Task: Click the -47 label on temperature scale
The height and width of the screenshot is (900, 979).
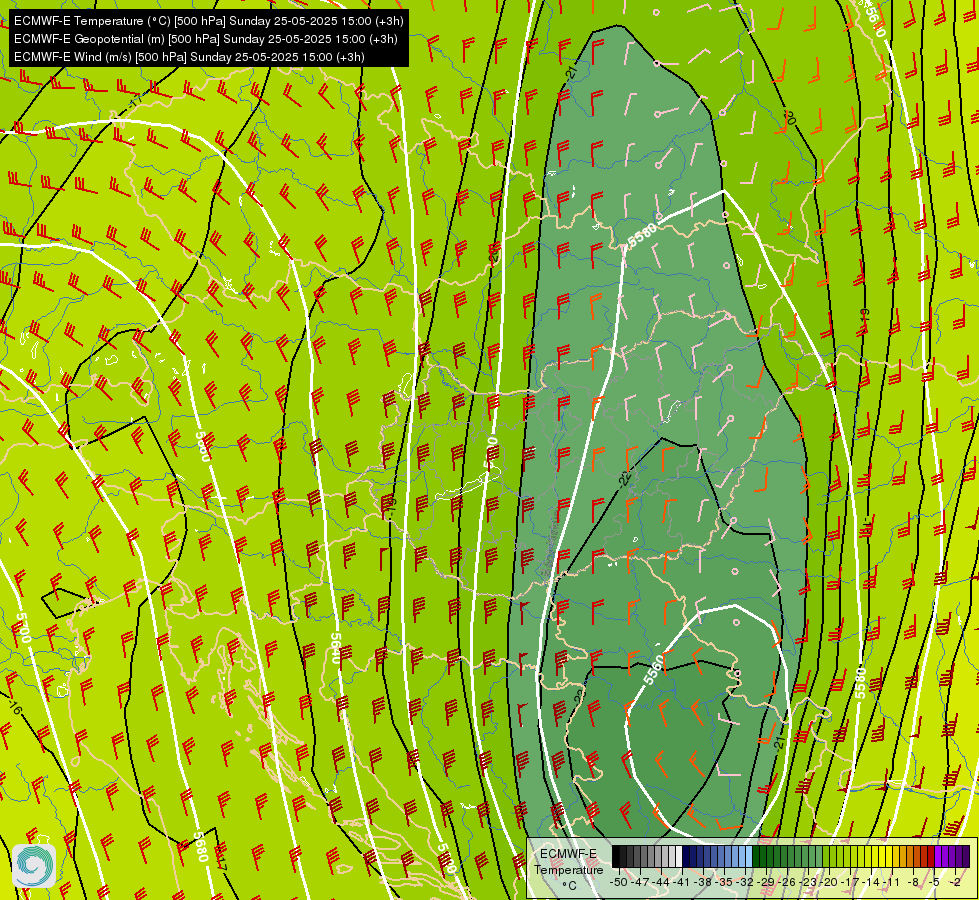Action: pyautogui.click(x=640, y=883)
